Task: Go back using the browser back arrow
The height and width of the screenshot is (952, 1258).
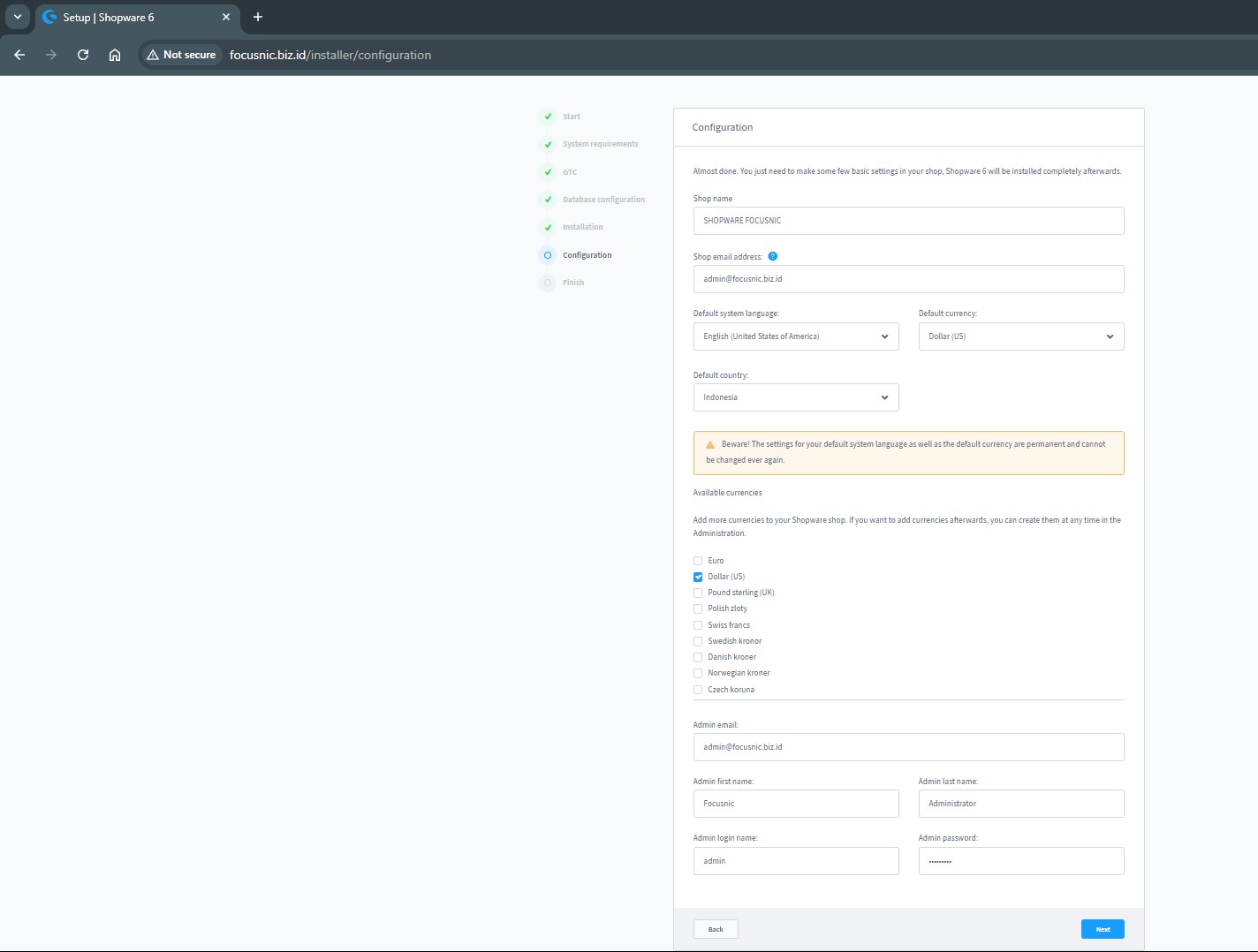Action: [x=19, y=55]
